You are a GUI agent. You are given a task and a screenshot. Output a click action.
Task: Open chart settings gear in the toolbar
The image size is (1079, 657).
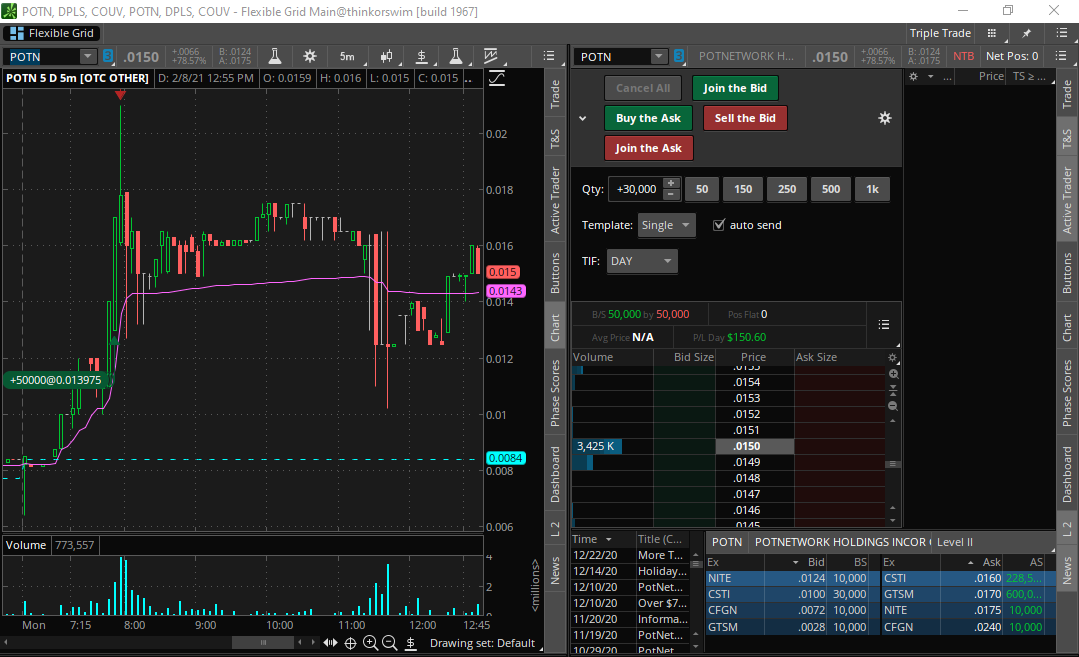pos(310,56)
